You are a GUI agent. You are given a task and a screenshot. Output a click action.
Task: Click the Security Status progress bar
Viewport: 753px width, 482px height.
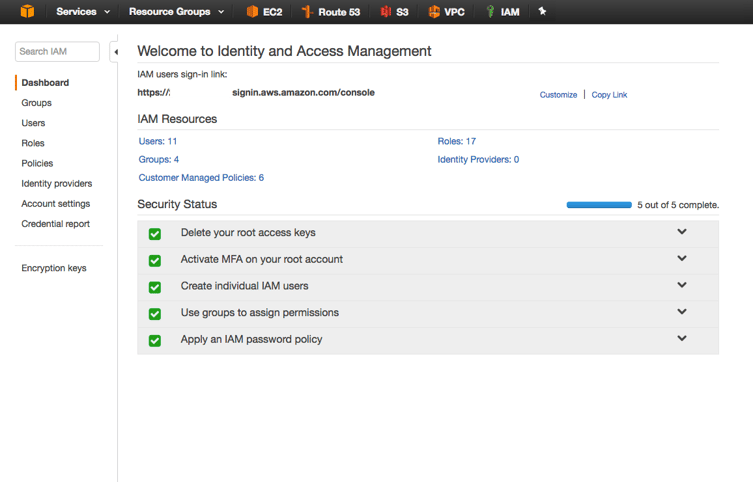click(x=599, y=205)
